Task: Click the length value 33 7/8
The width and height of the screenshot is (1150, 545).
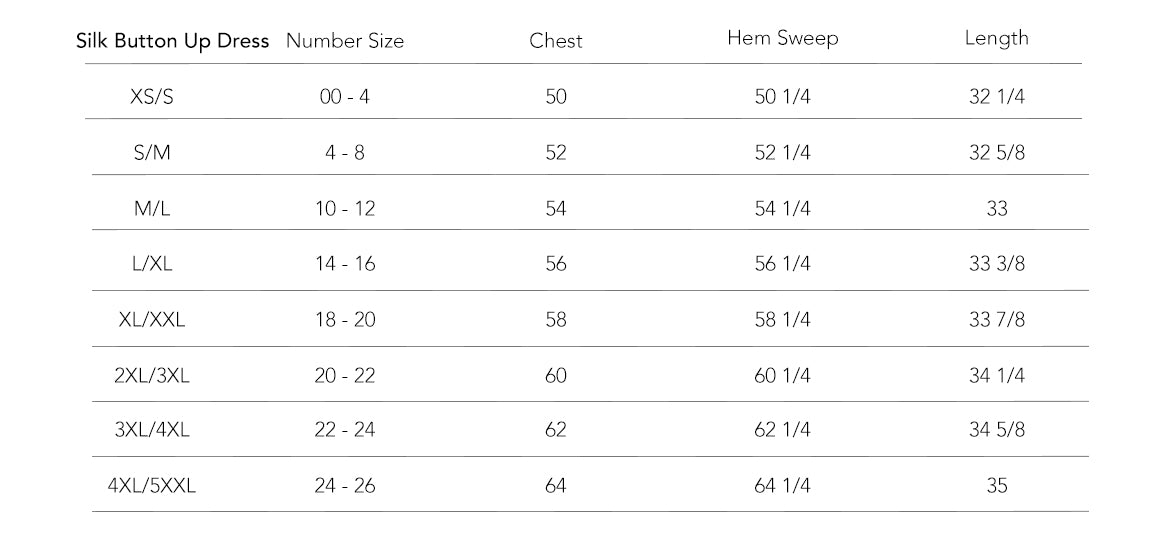Action: (x=997, y=320)
